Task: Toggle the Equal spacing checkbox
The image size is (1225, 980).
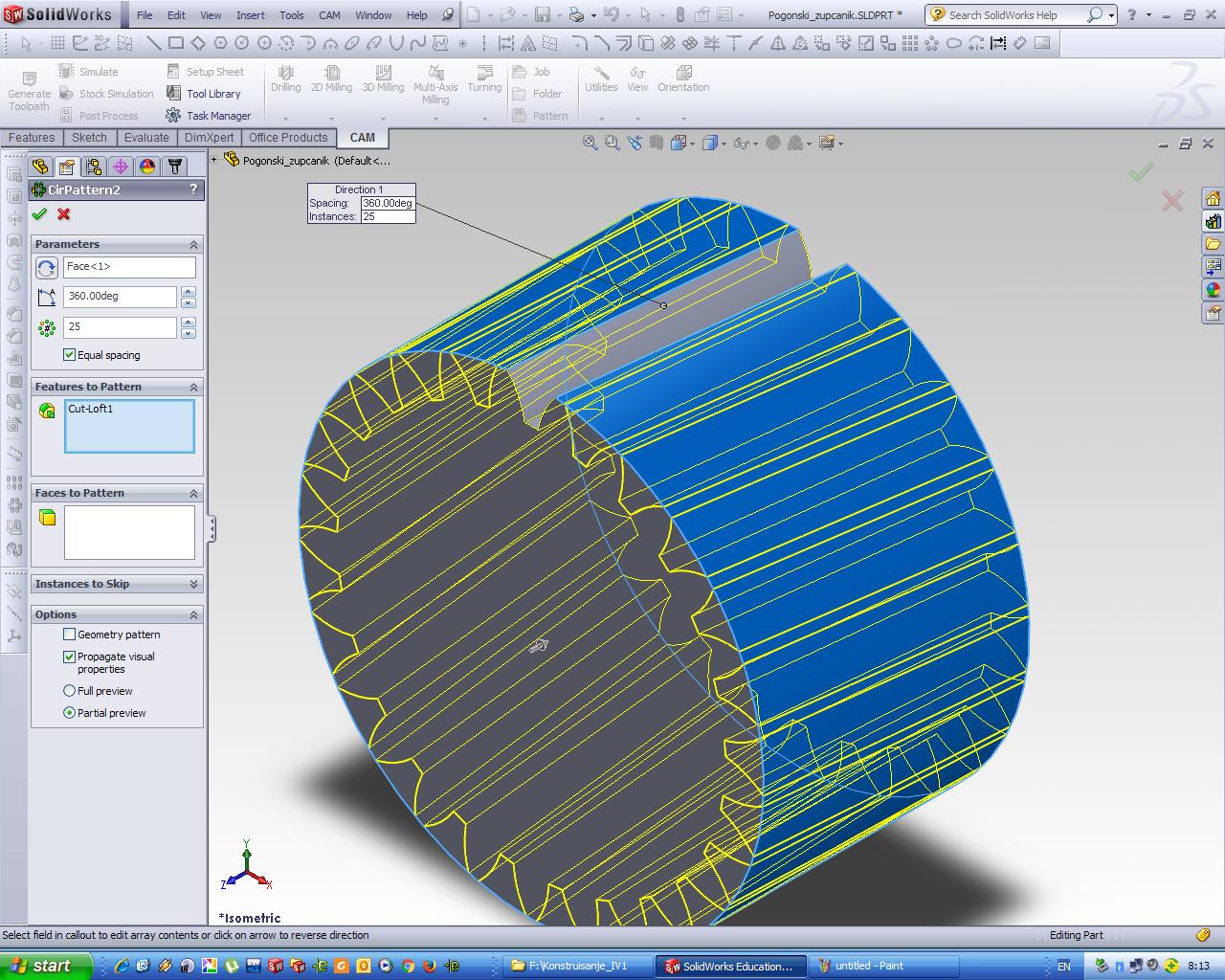Action: tap(69, 355)
